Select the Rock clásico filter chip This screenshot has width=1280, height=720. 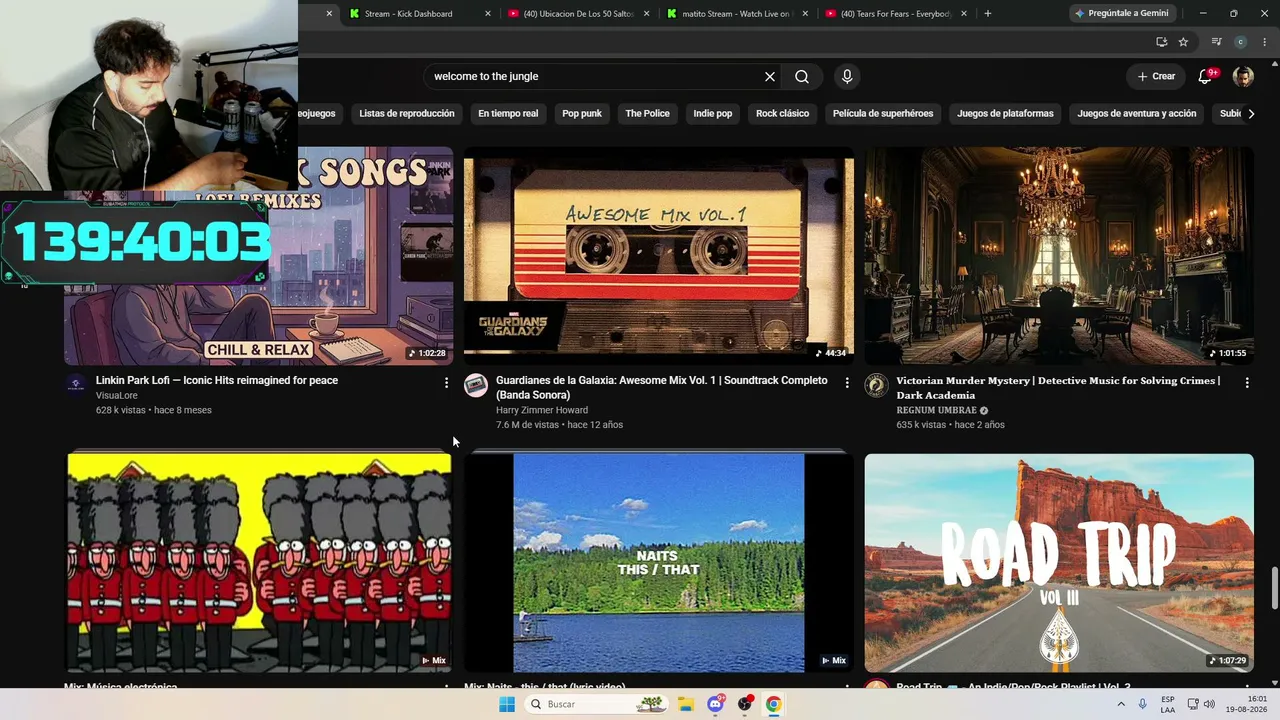[782, 114]
